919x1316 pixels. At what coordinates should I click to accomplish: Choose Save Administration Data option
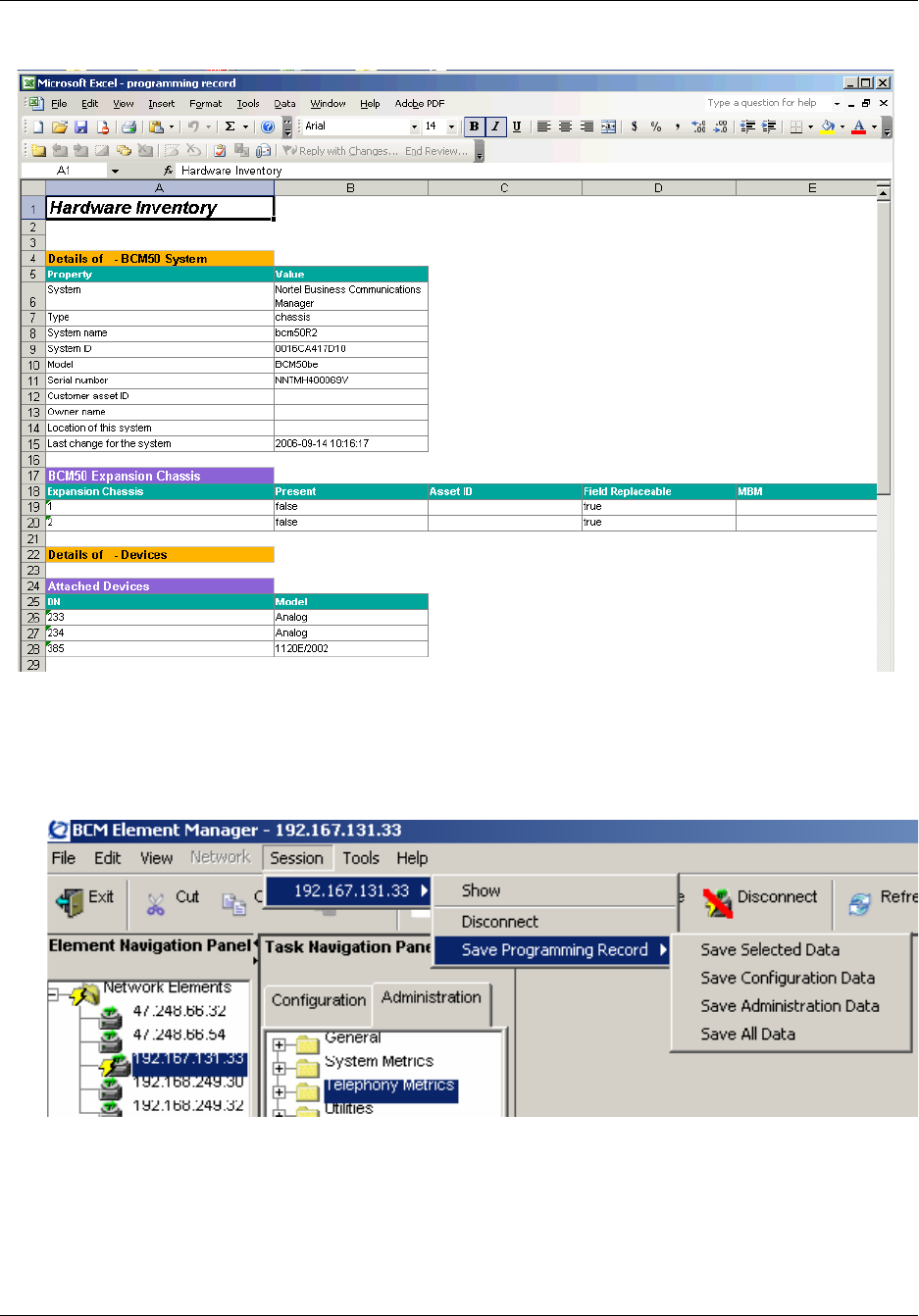click(791, 1006)
